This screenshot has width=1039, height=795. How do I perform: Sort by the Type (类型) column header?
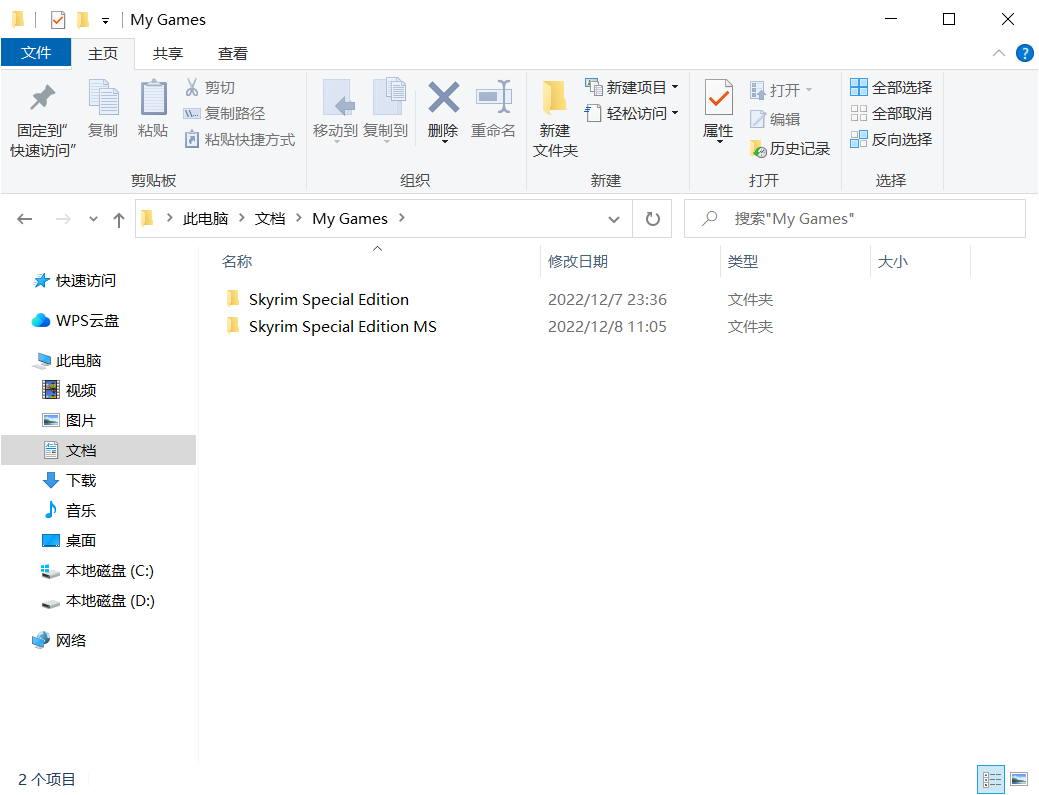pyautogui.click(x=743, y=262)
